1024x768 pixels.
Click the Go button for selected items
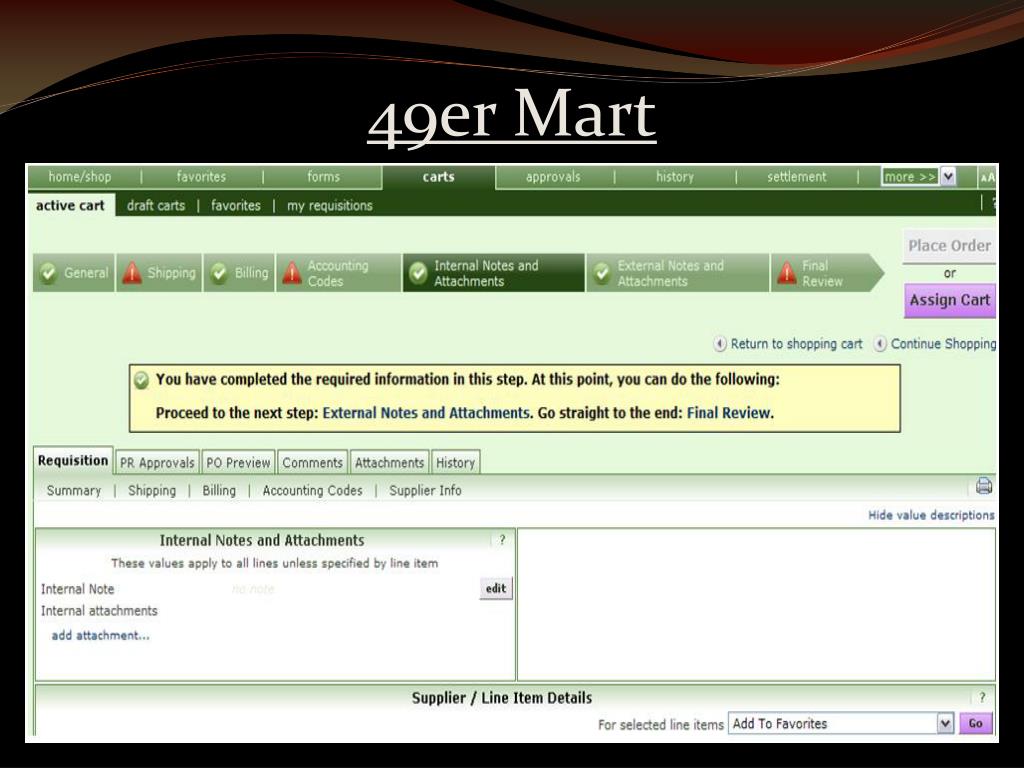coord(976,724)
